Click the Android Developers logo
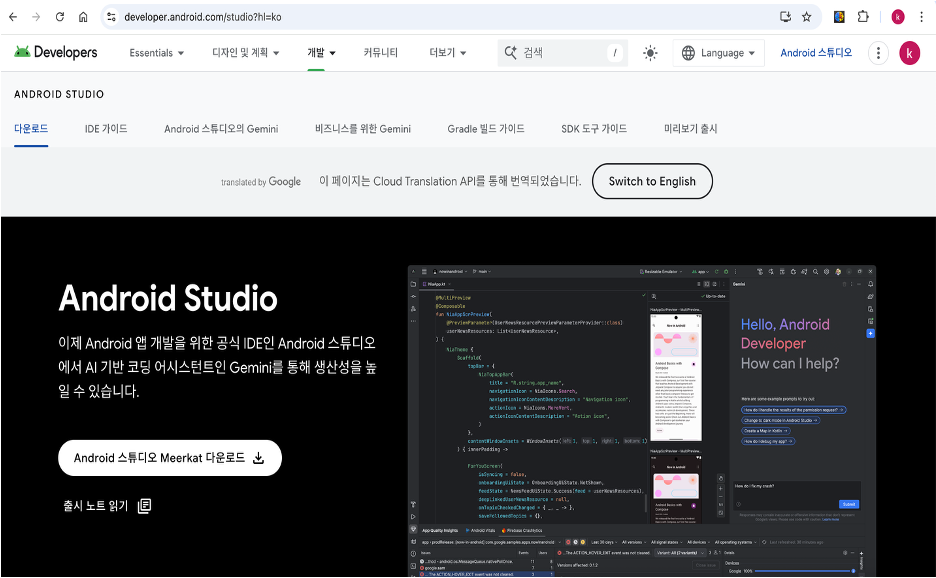The width and height of the screenshot is (936, 578). (56, 53)
